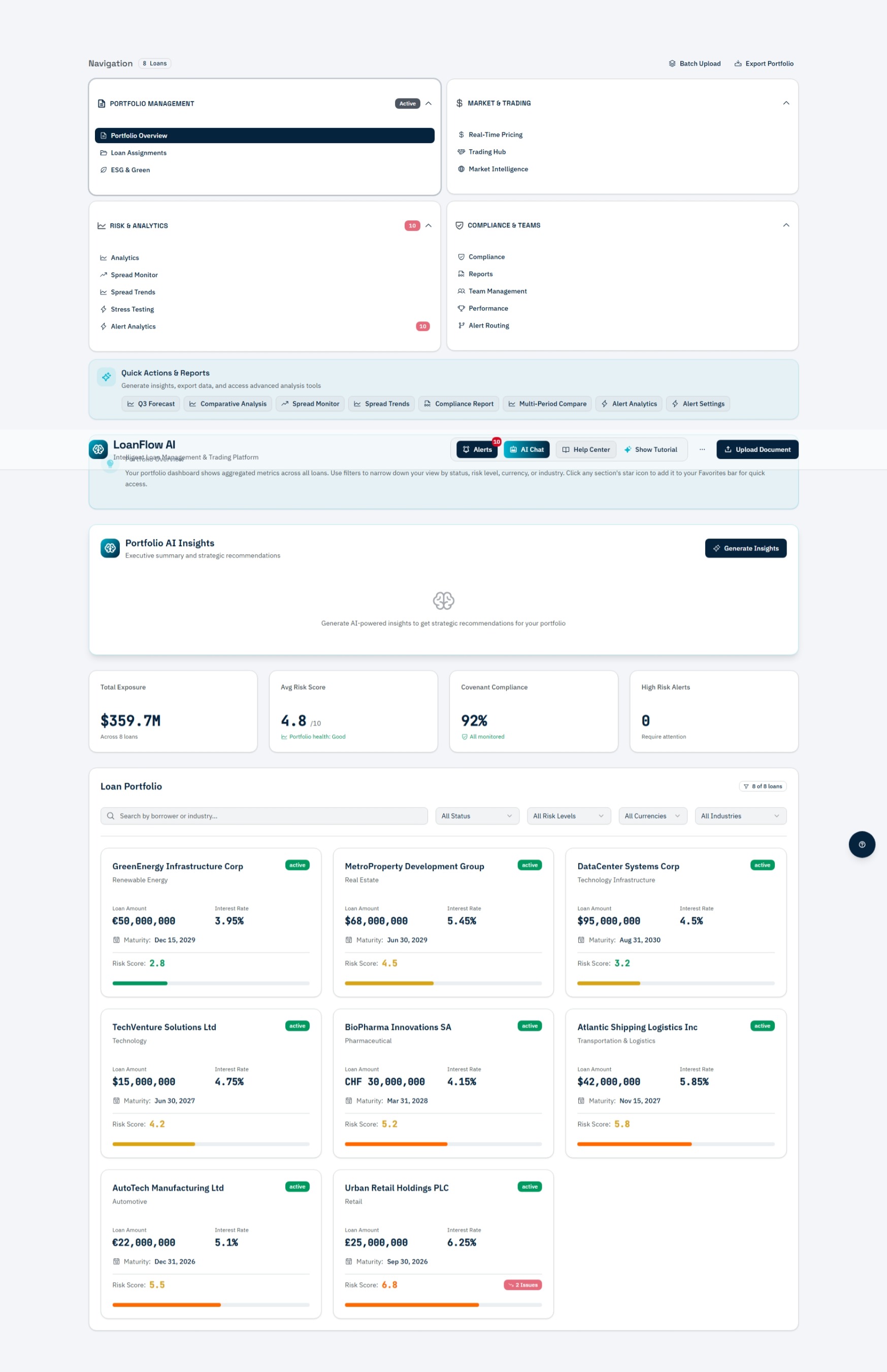The width and height of the screenshot is (887, 1372).
Task: Click the BioPharma risk score progress bar
Action: click(x=443, y=1144)
